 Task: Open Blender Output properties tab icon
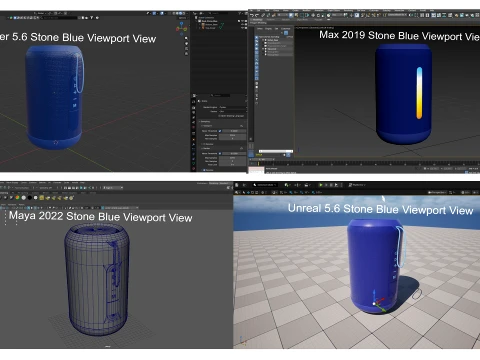coord(194,112)
